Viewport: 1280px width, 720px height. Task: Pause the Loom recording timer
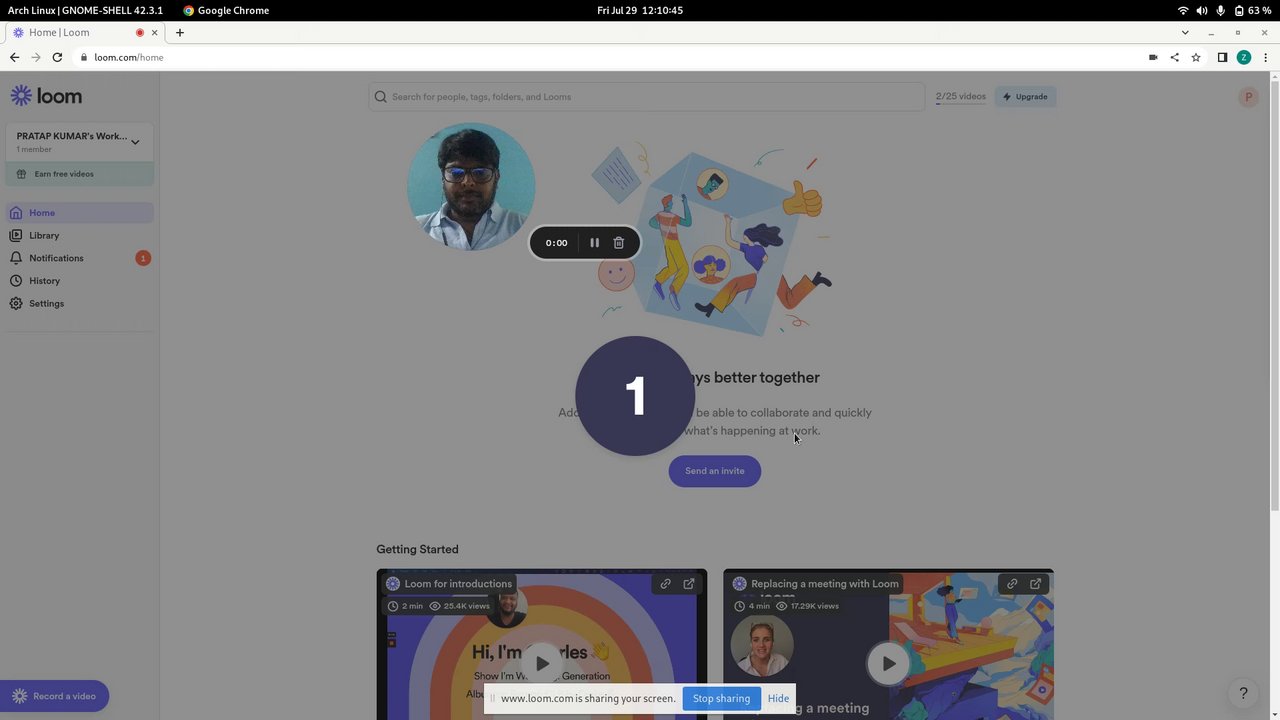594,243
